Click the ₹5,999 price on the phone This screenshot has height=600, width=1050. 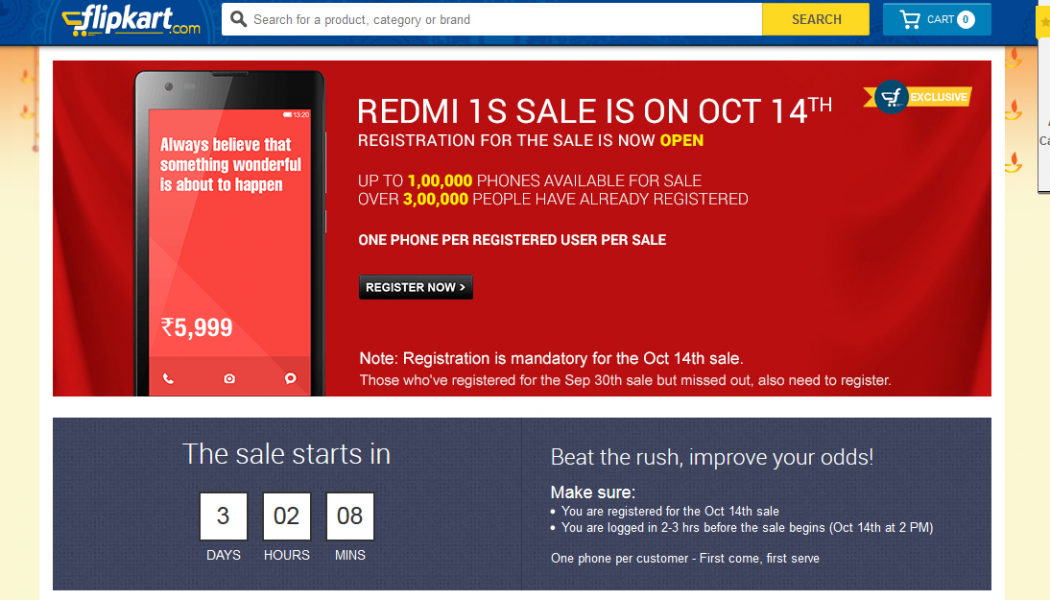click(197, 327)
